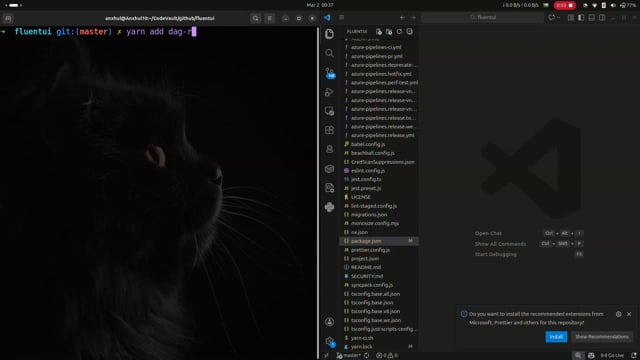Open Customize Layout button in title bar

click(571, 18)
